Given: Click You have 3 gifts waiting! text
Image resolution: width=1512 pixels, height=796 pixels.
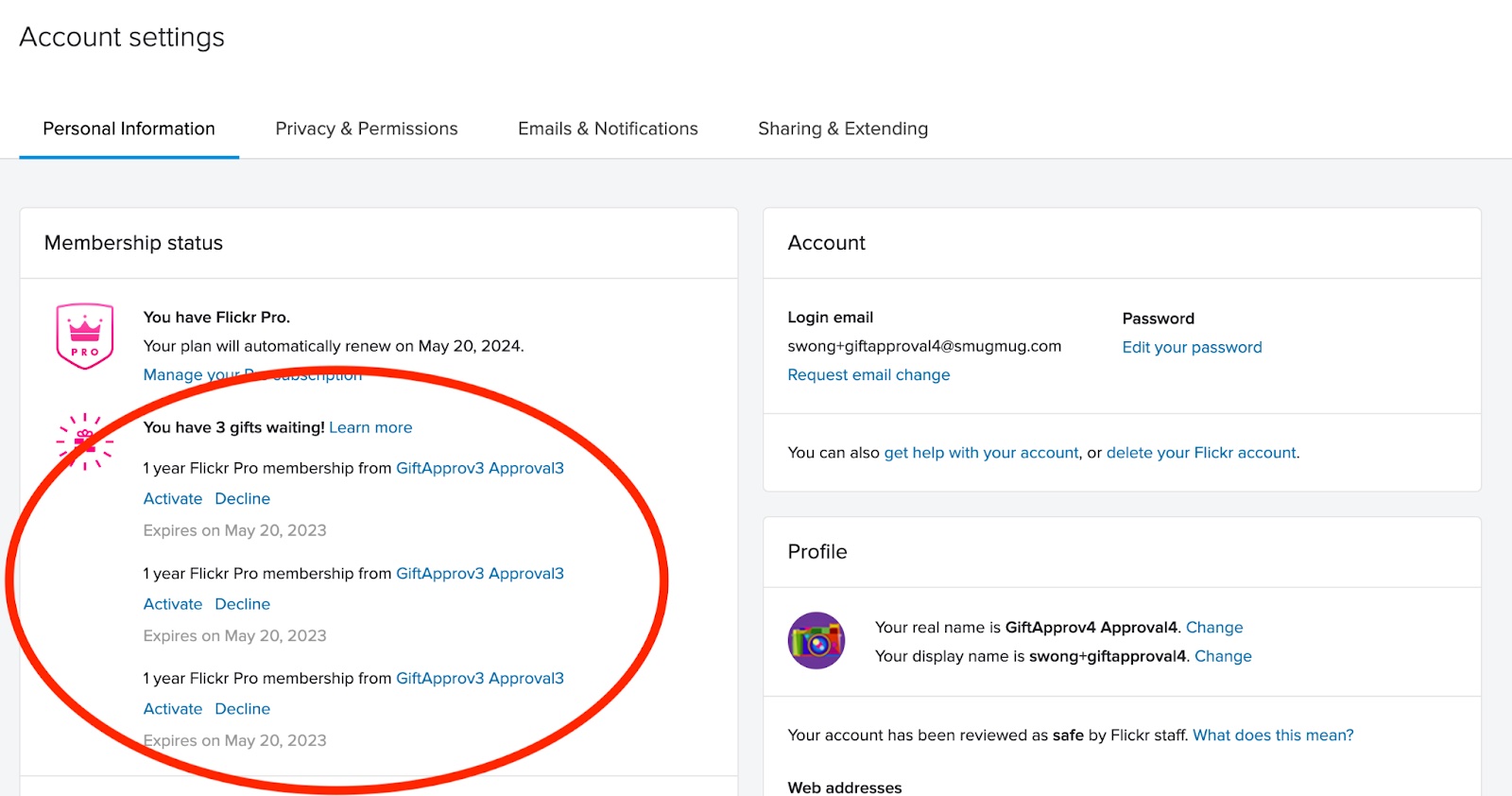Looking at the screenshot, I should (x=233, y=427).
